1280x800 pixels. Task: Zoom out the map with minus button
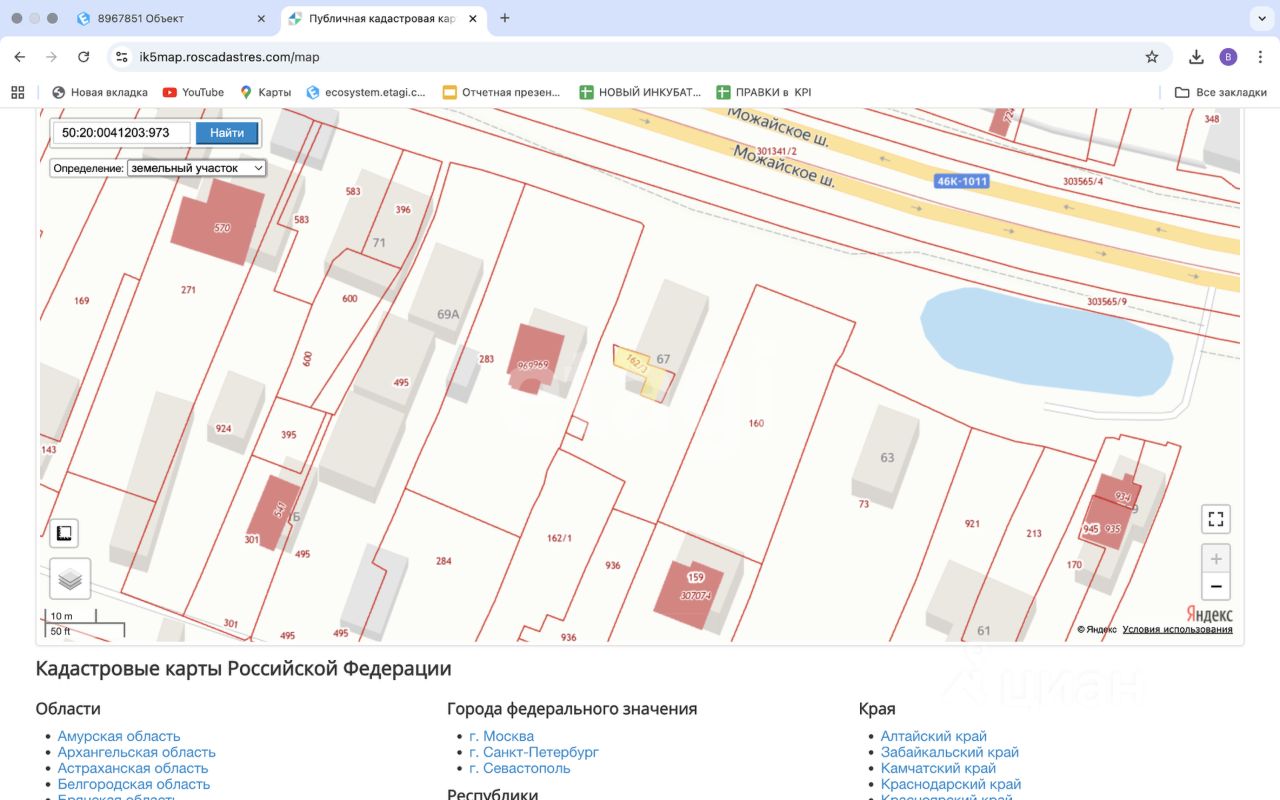[1215, 586]
